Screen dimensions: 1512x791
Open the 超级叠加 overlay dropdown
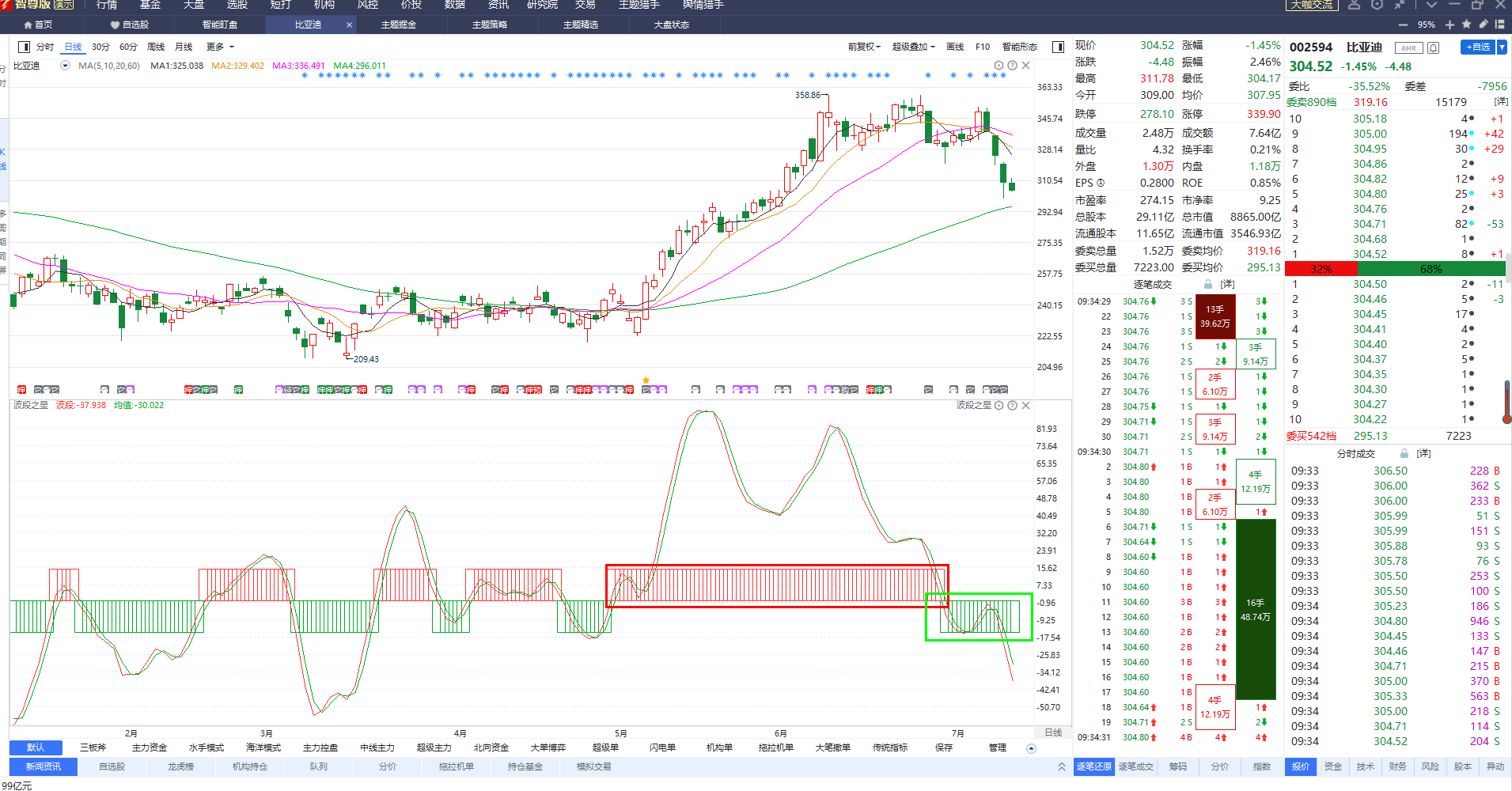click(914, 47)
